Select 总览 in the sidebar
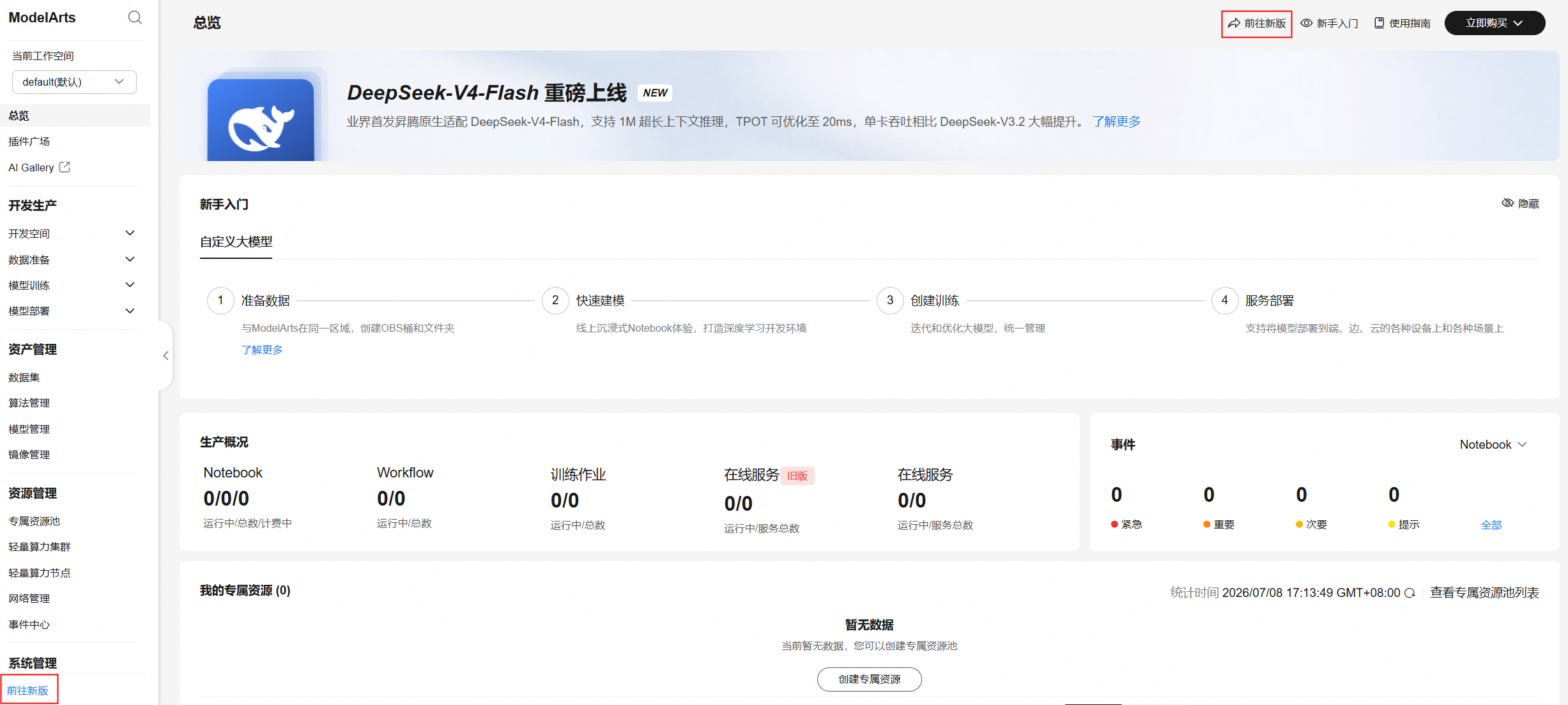The image size is (1568, 705). (x=75, y=116)
